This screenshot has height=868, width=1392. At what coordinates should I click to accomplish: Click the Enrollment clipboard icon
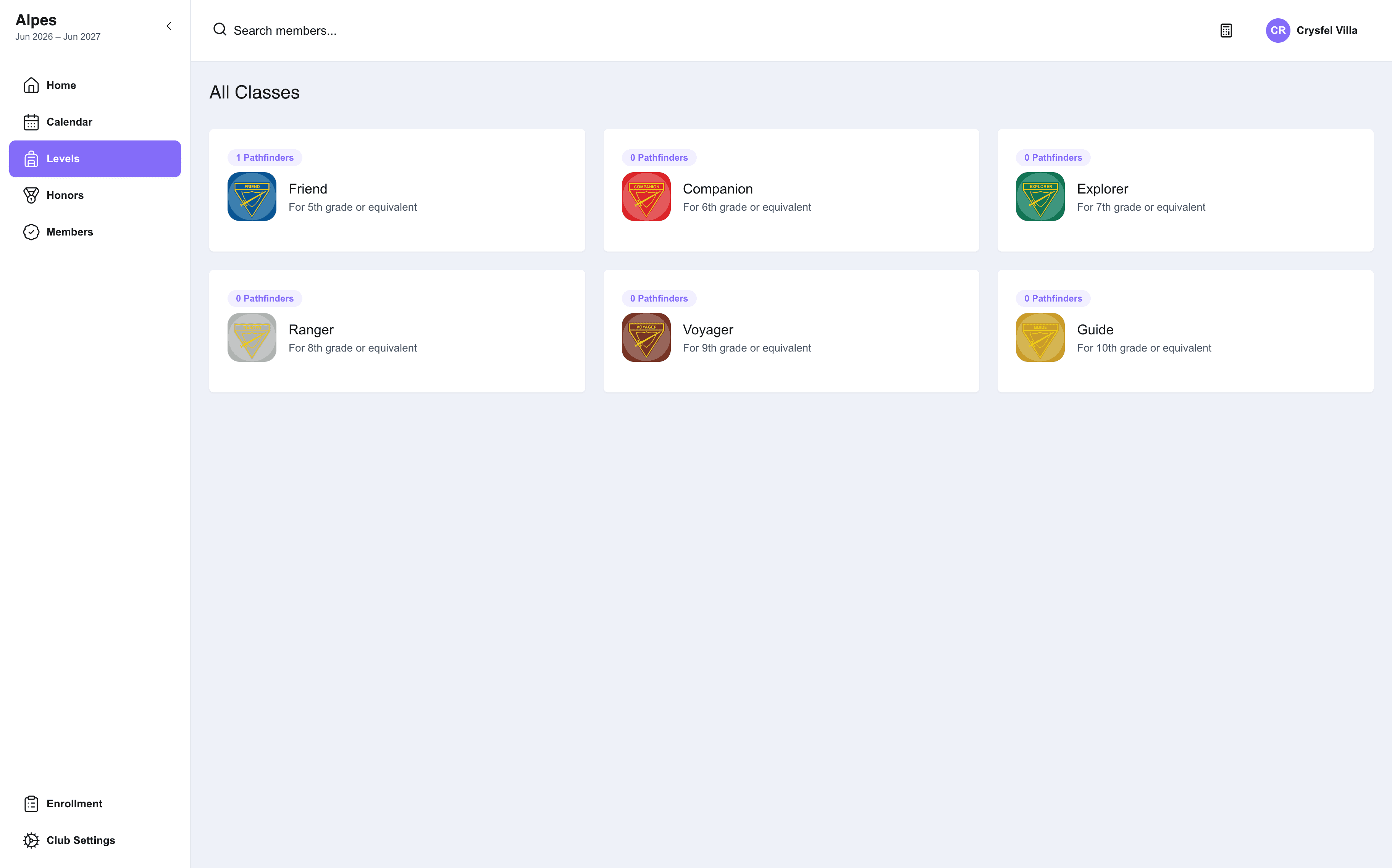click(x=31, y=804)
